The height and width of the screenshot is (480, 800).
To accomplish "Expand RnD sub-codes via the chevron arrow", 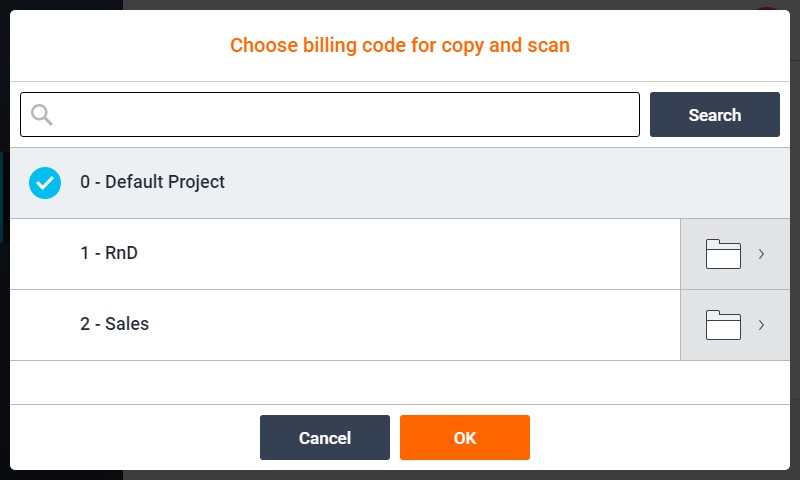I will pyautogui.click(x=761, y=254).
